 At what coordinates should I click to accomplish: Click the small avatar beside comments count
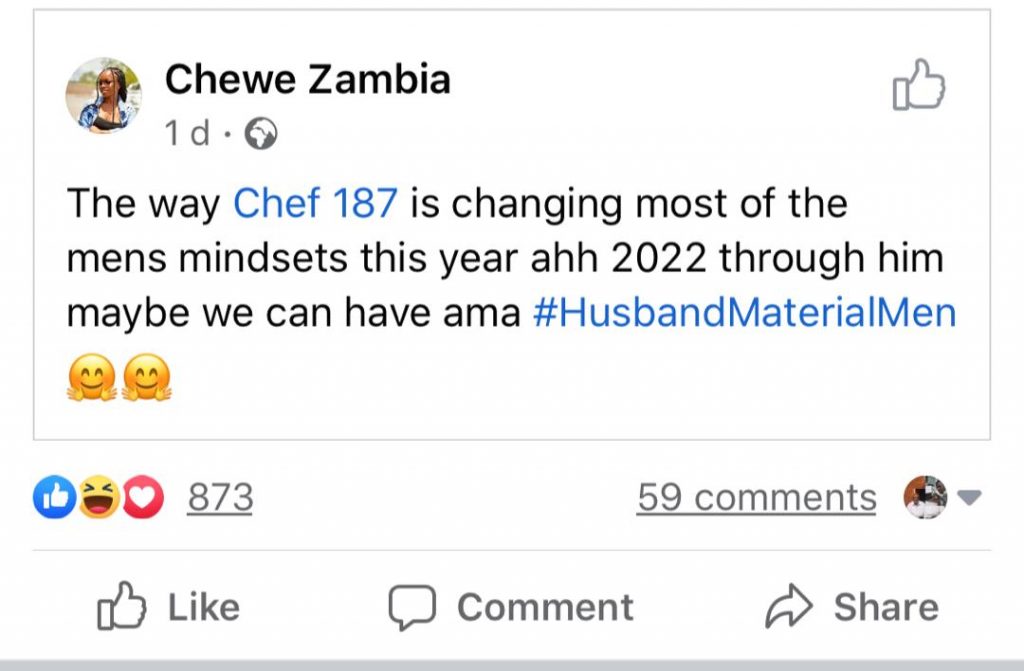[925, 497]
